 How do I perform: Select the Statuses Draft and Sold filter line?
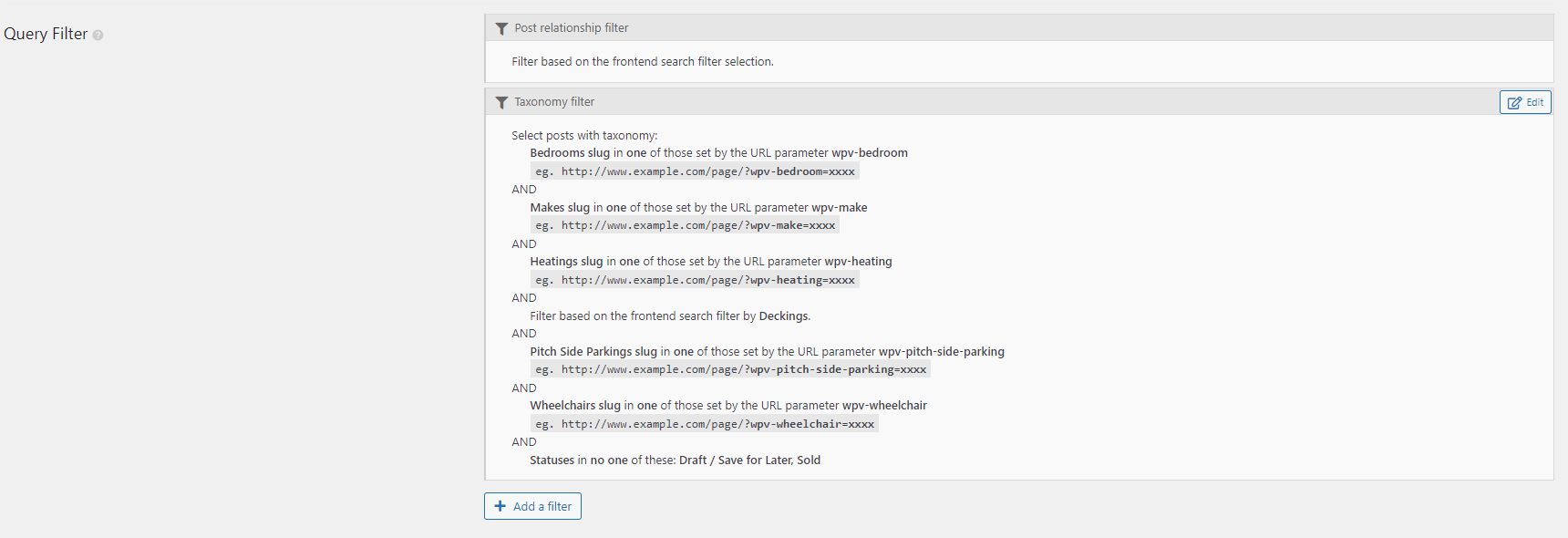coord(675,460)
